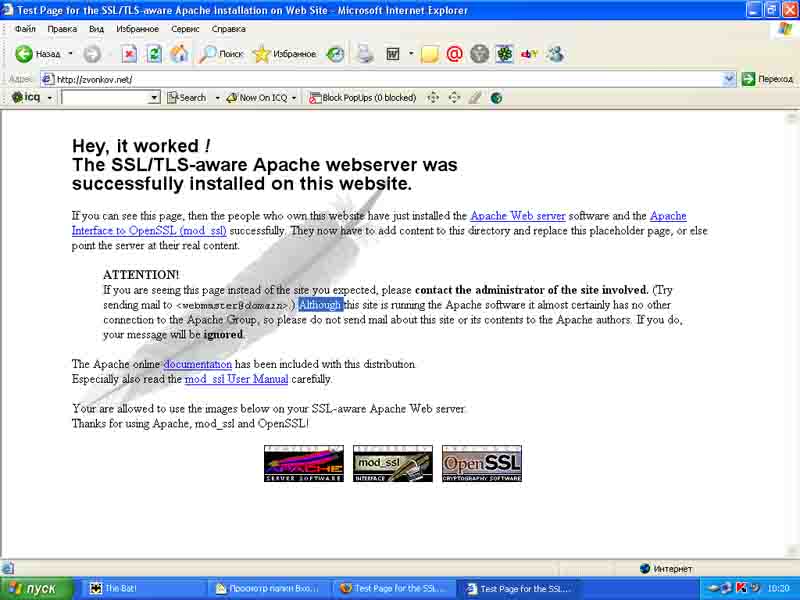
Task: Expand the ICQ logo menu dropdown arrow
Action: (49, 97)
